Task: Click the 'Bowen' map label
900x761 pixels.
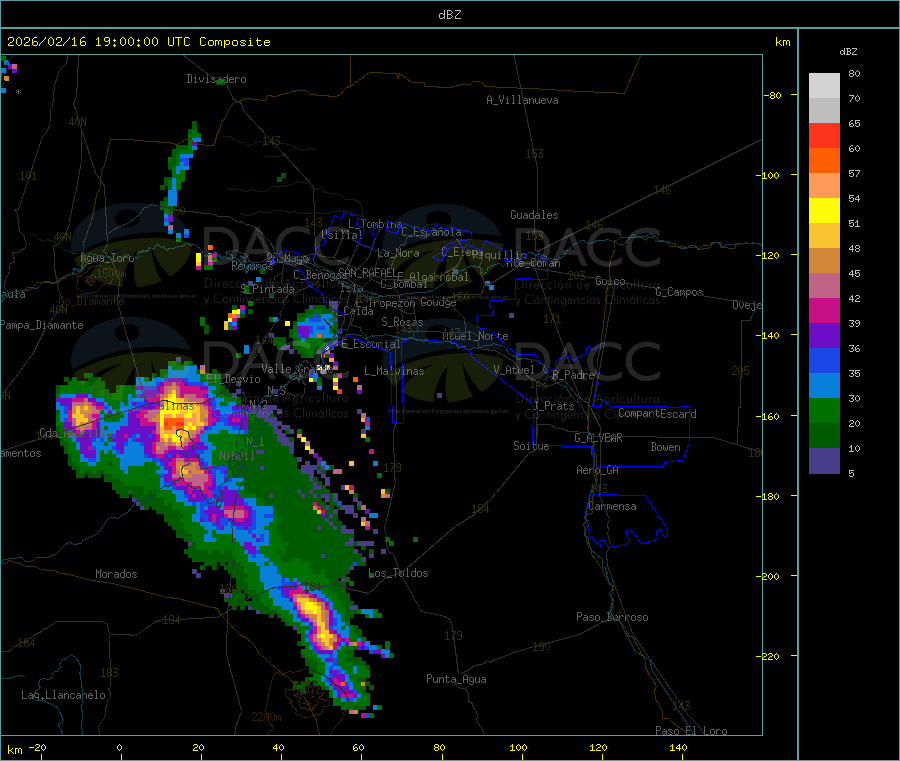Action: click(666, 447)
